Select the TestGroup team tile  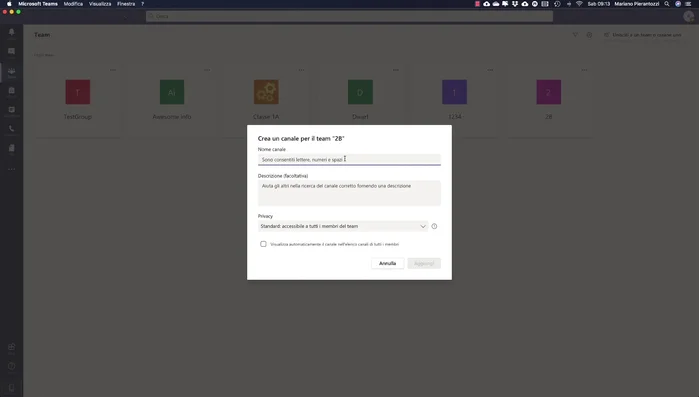pyautogui.click(x=78, y=101)
